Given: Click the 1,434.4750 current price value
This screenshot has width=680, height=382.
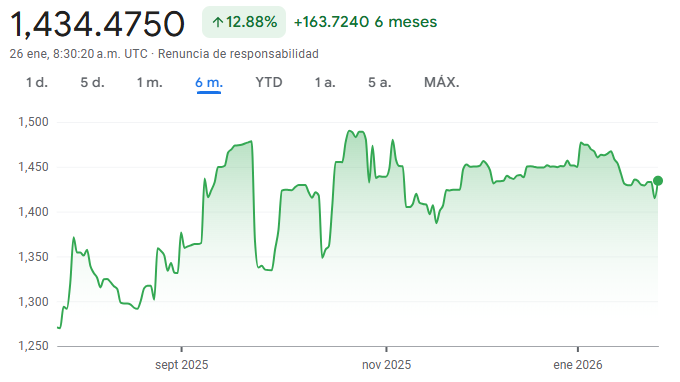Looking at the screenshot, I should coord(97,24).
